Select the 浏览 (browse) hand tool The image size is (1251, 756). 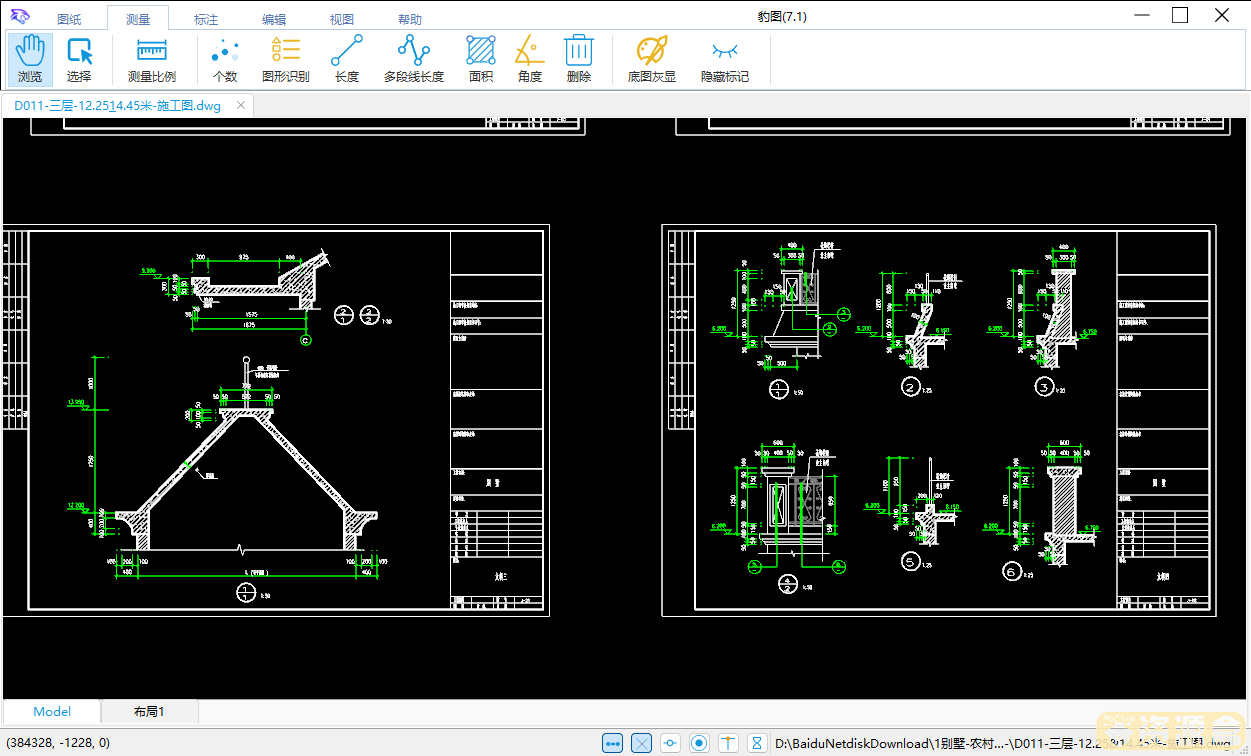[30, 59]
